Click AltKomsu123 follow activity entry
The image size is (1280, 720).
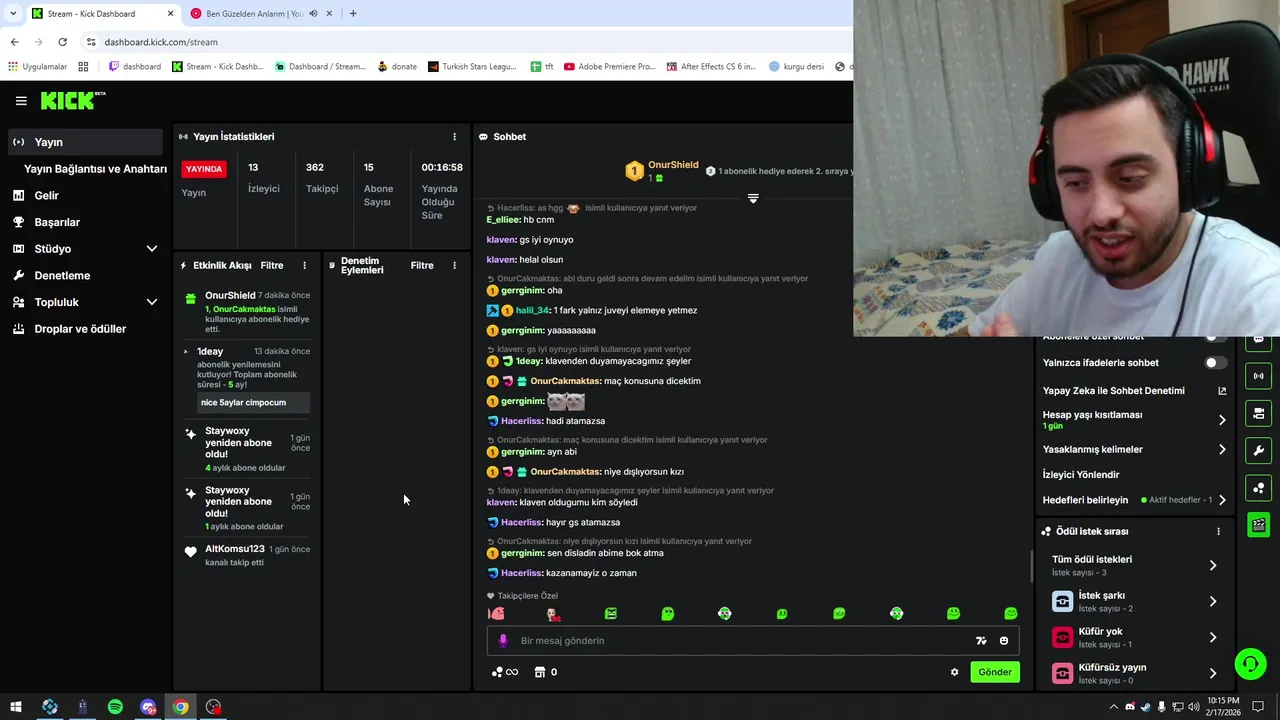[x=247, y=555]
